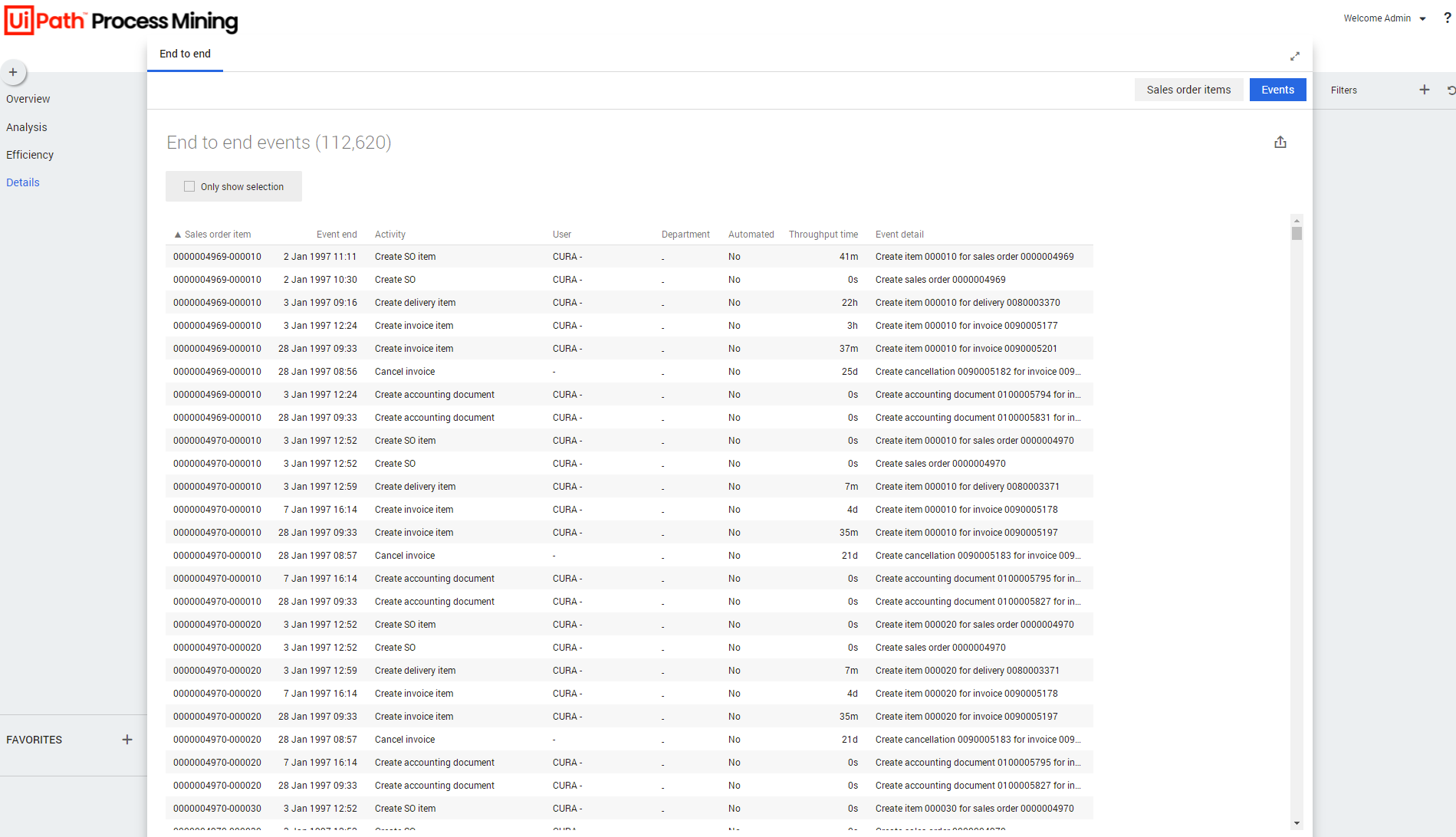Sort by the Sales order item column
The width and height of the screenshot is (1456, 837).
click(x=218, y=235)
